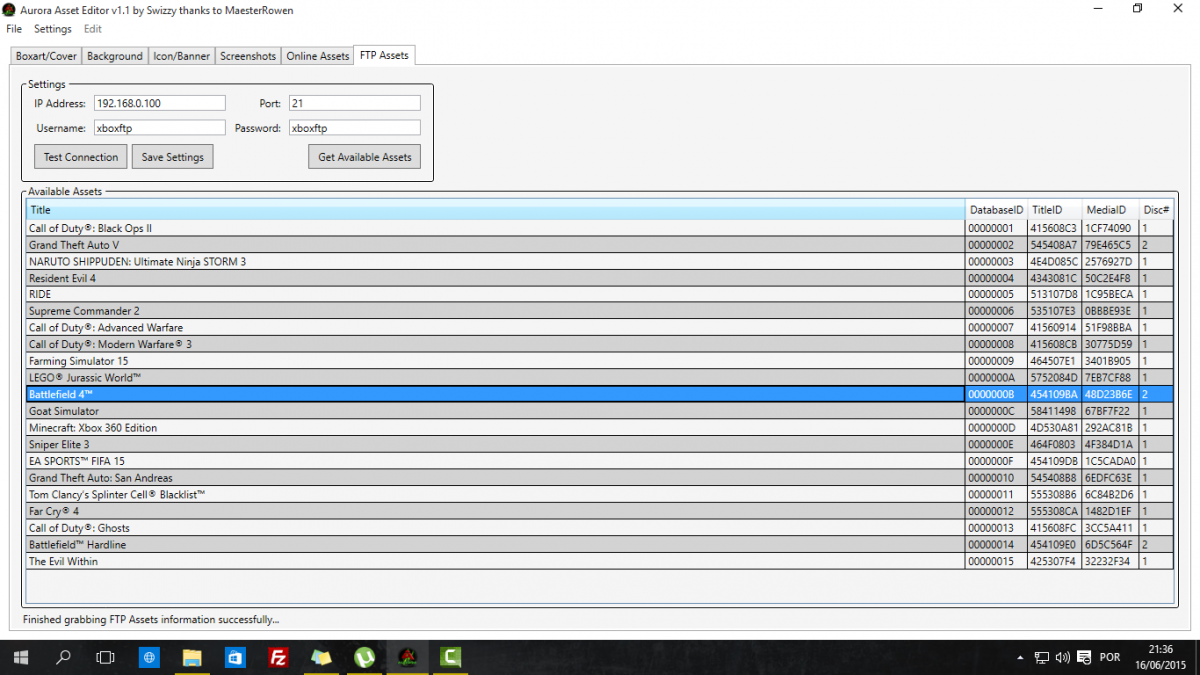1200x675 pixels.
Task: Open the Store icon in taskbar
Action: point(235,657)
